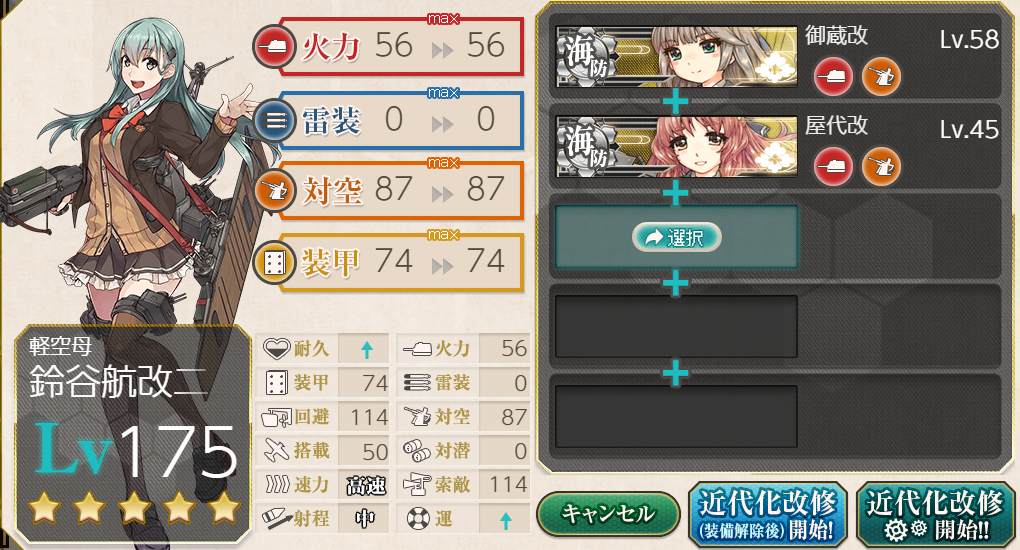
Task: Select the 屋代改 ship banner
Action: [x=676, y=146]
